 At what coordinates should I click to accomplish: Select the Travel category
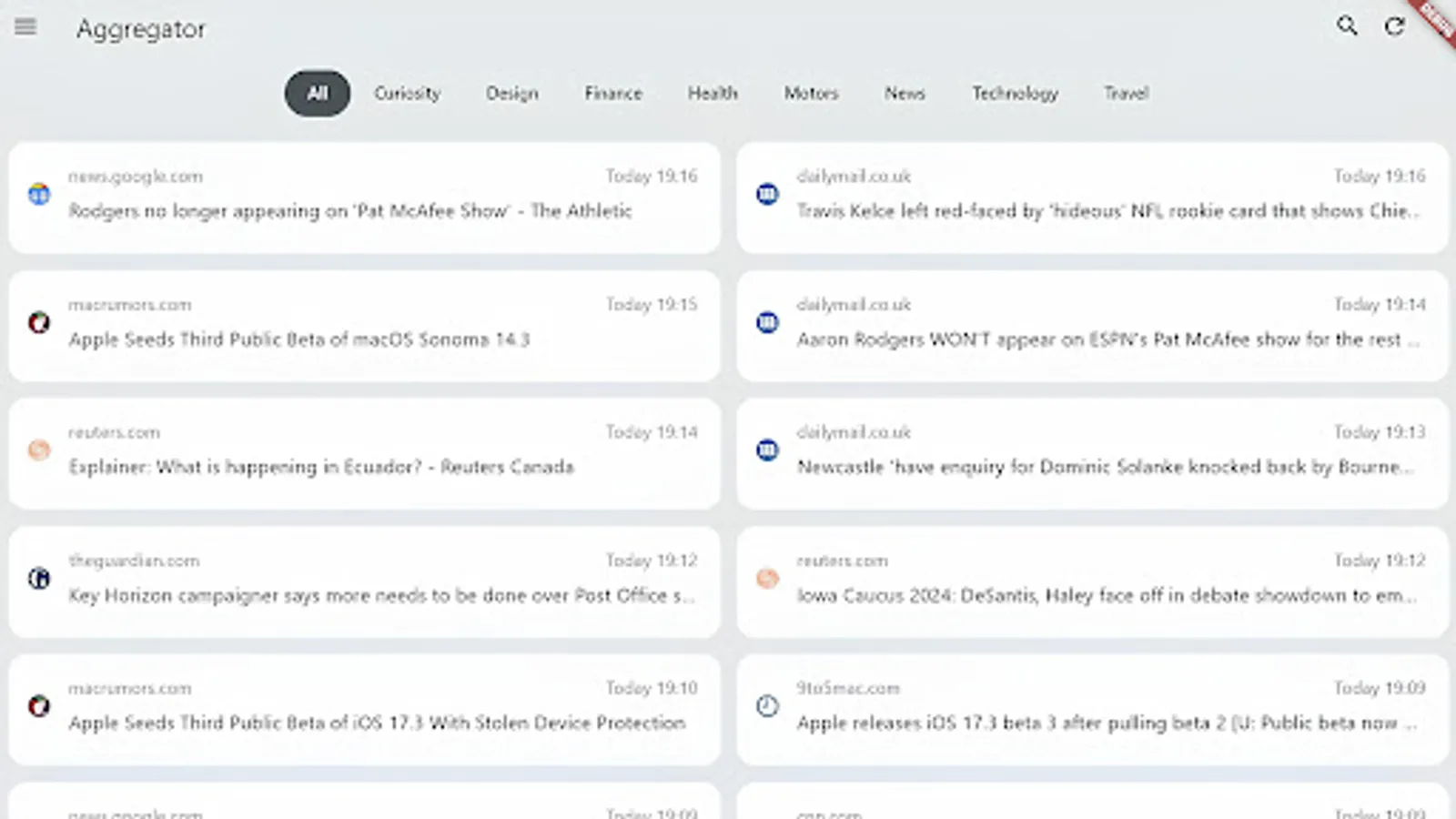[x=1126, y=93]
